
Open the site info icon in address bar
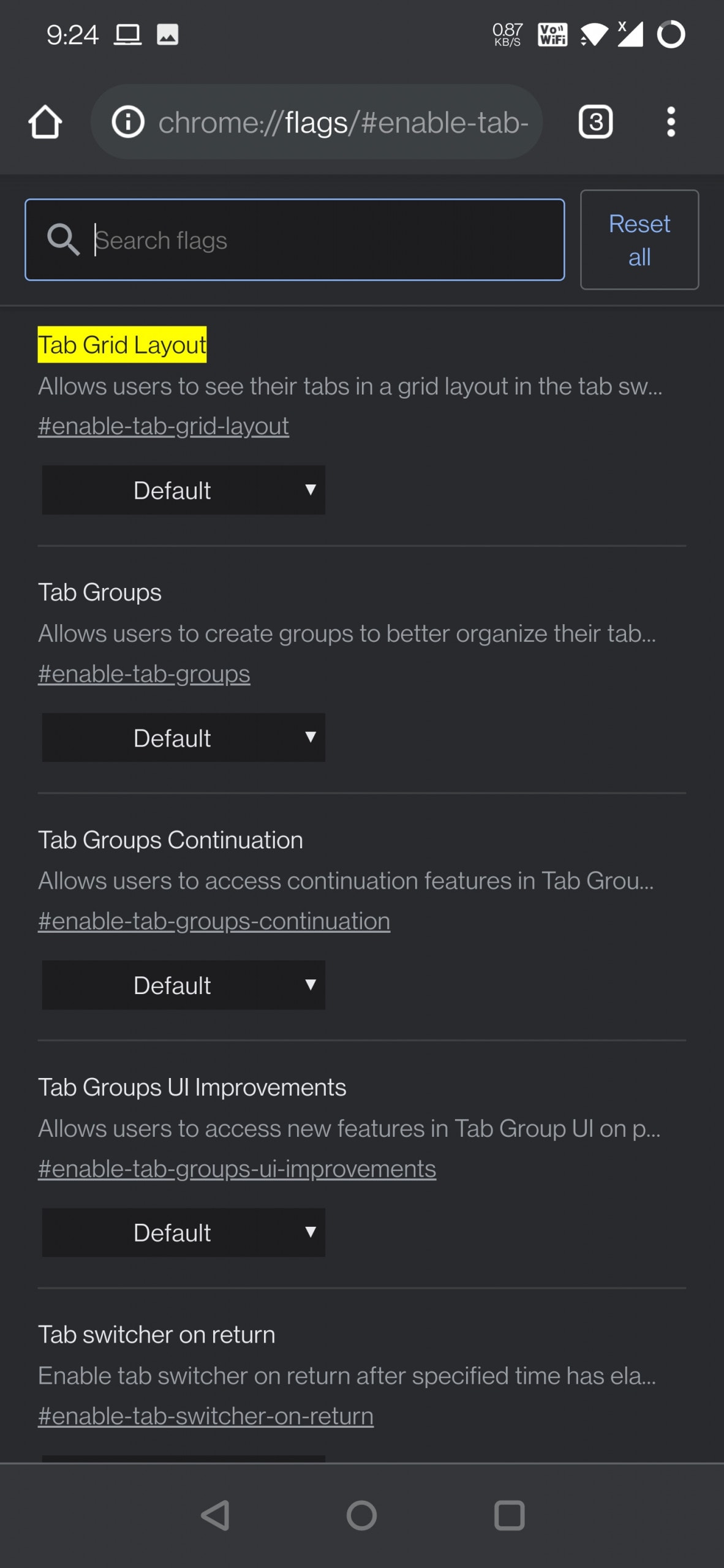128,122
